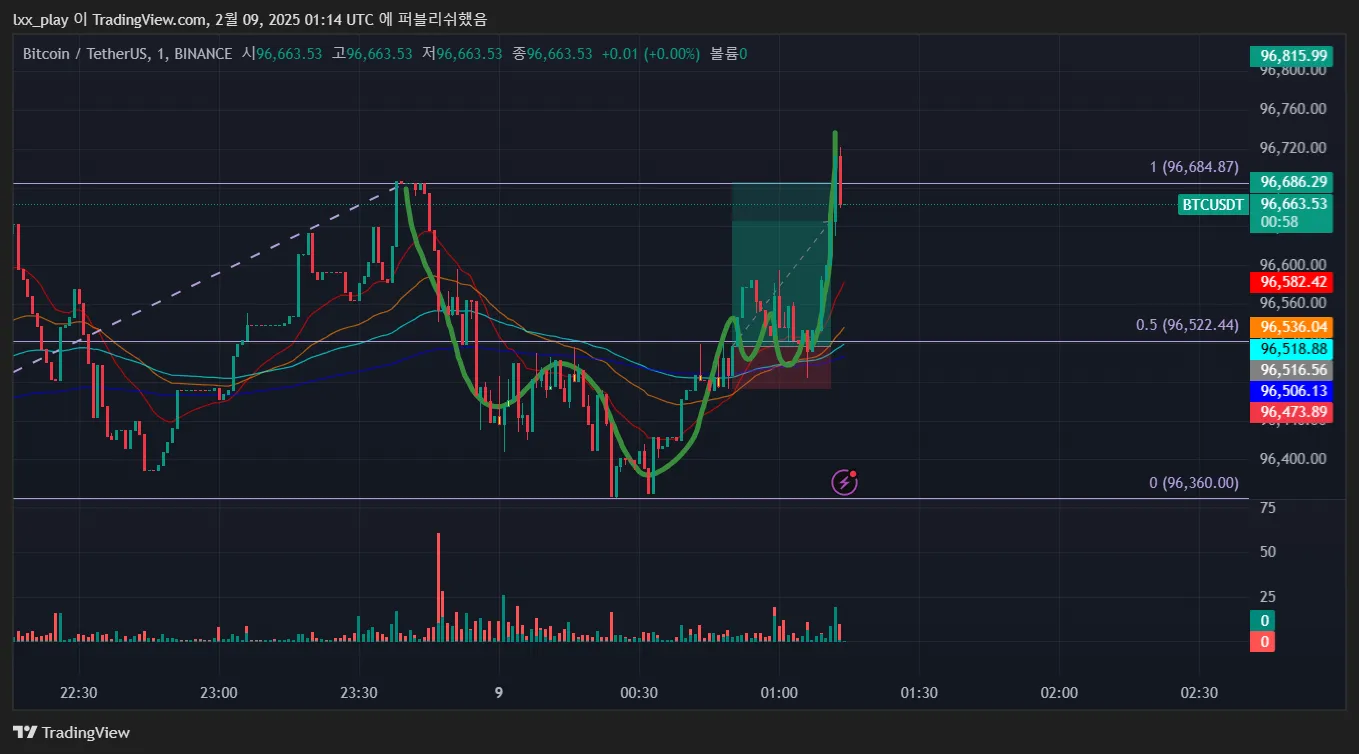
Task: Click the 96,400.00 price axis tick
Action: [x=1293, y=458]
